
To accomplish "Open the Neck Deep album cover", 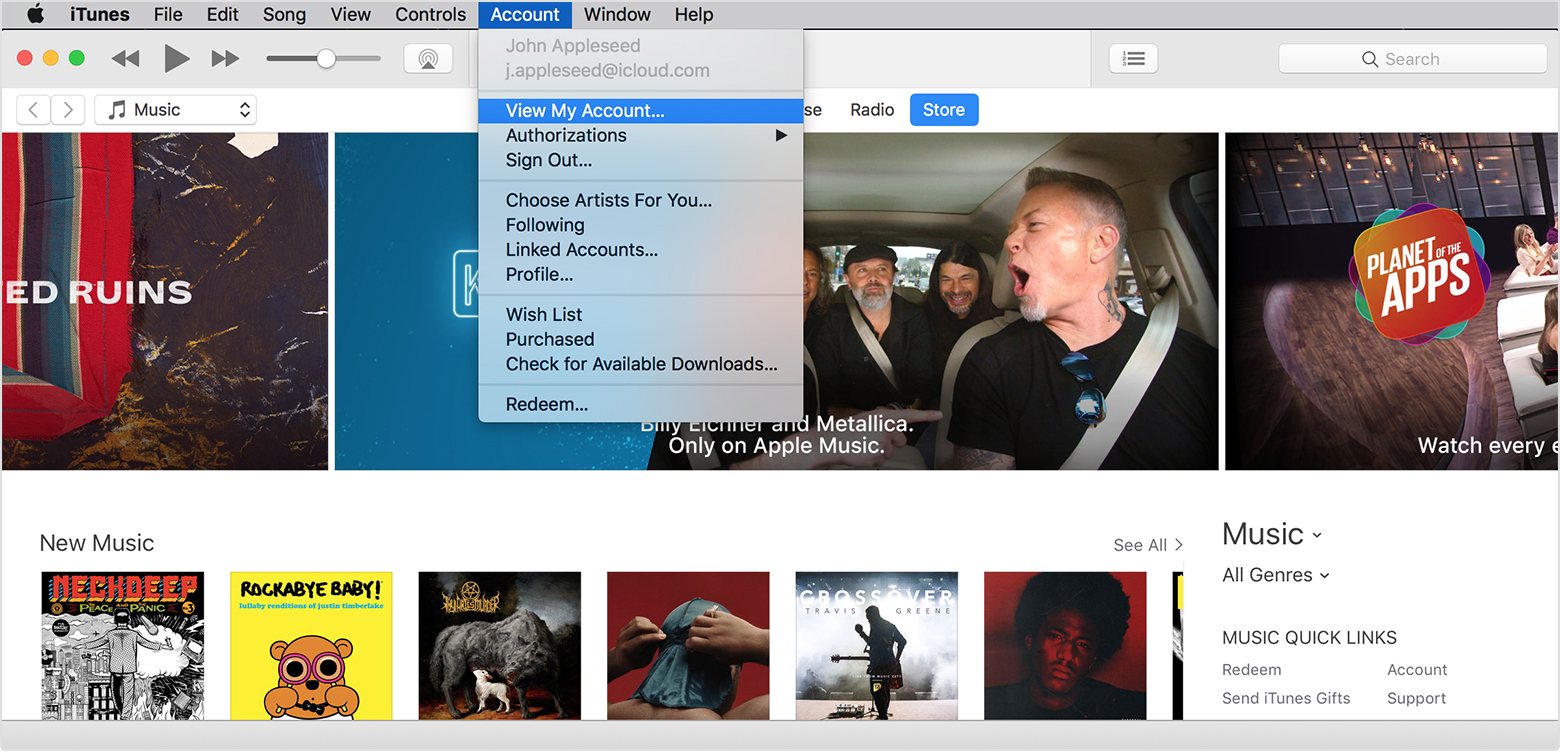I will (x=123, y=646).
